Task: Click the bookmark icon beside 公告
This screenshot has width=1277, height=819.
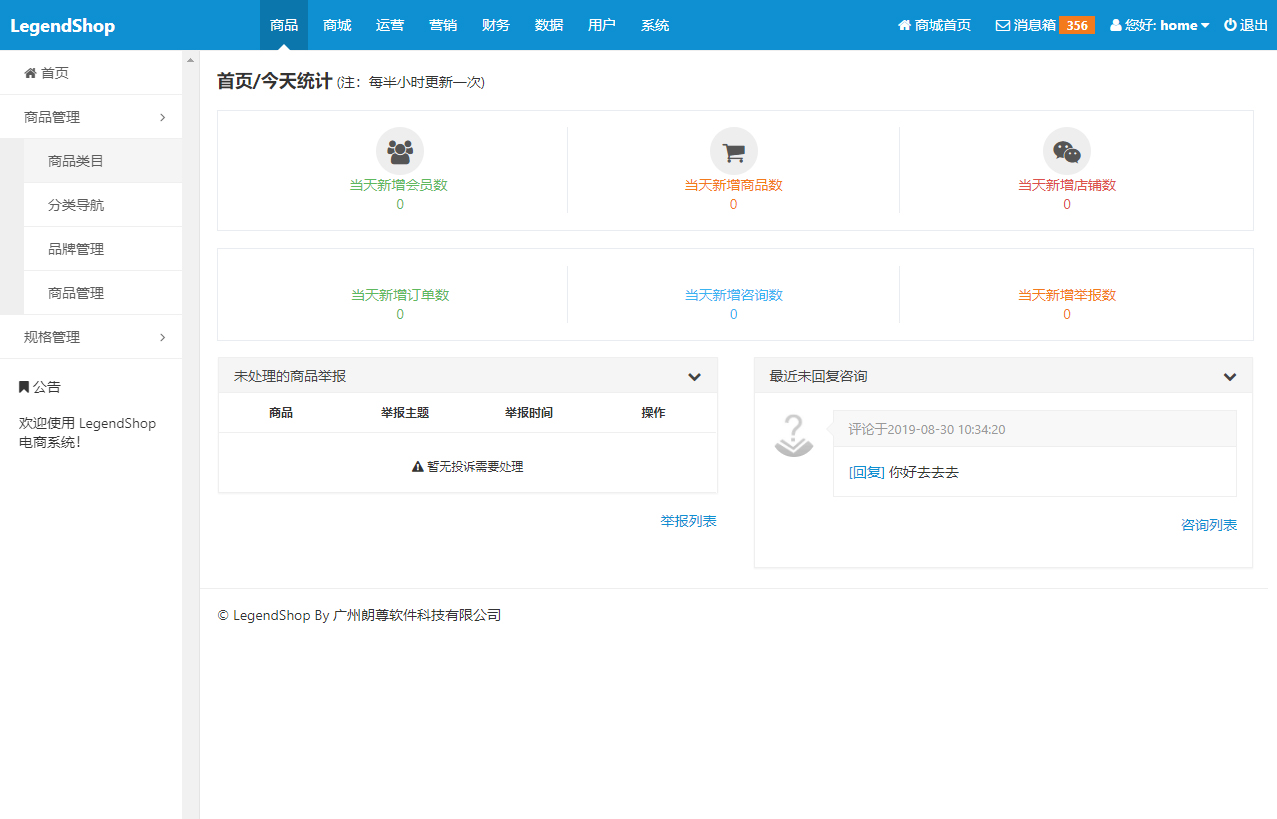Action: tap(24, 387)
